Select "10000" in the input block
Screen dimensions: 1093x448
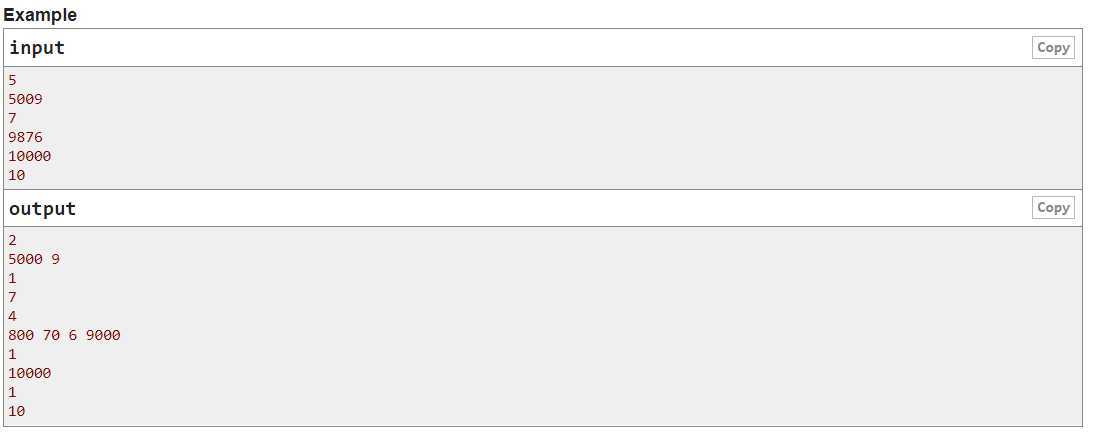tap(29, 156)
